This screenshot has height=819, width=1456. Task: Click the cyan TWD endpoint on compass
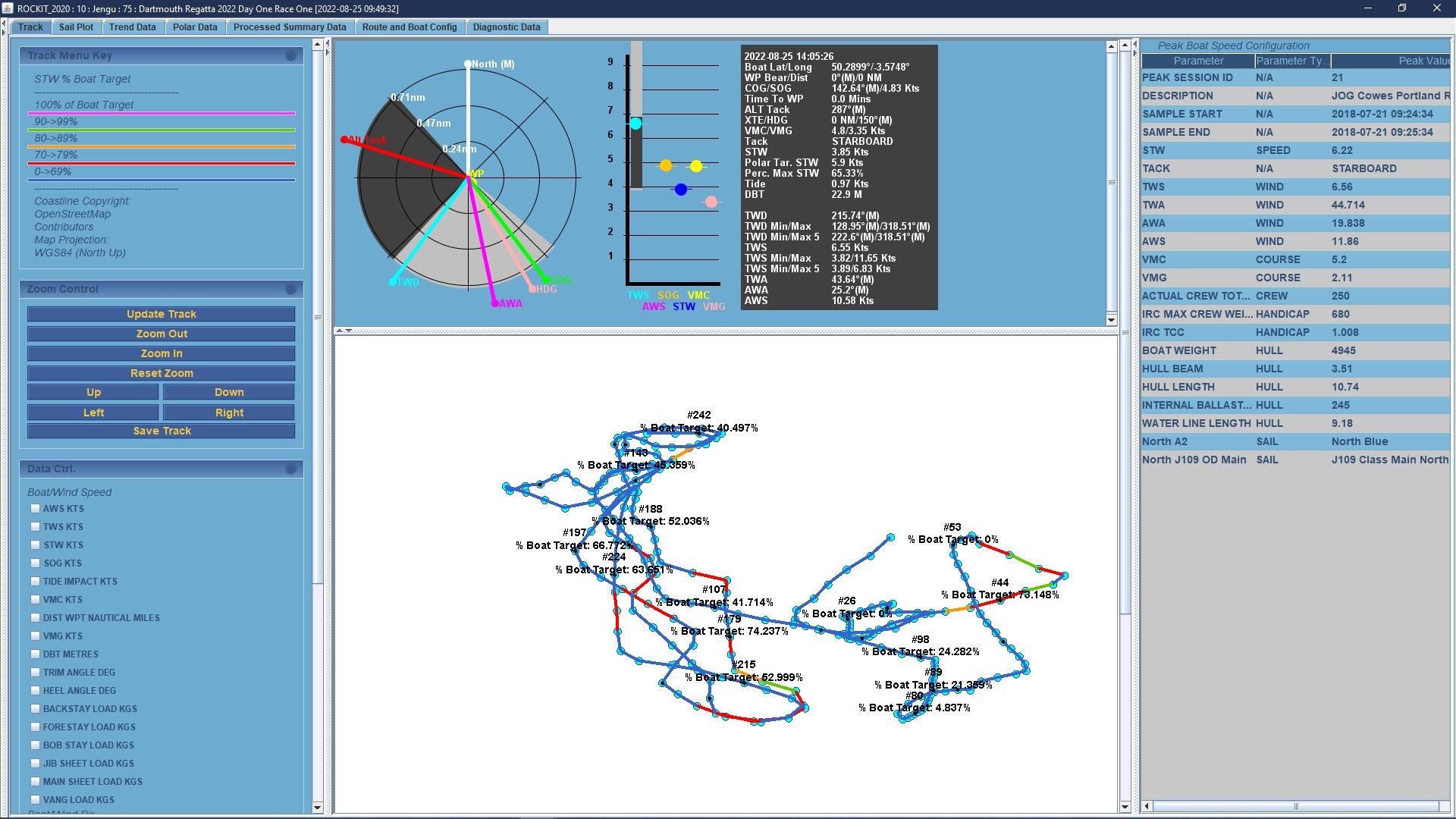(x=392, y=283)
